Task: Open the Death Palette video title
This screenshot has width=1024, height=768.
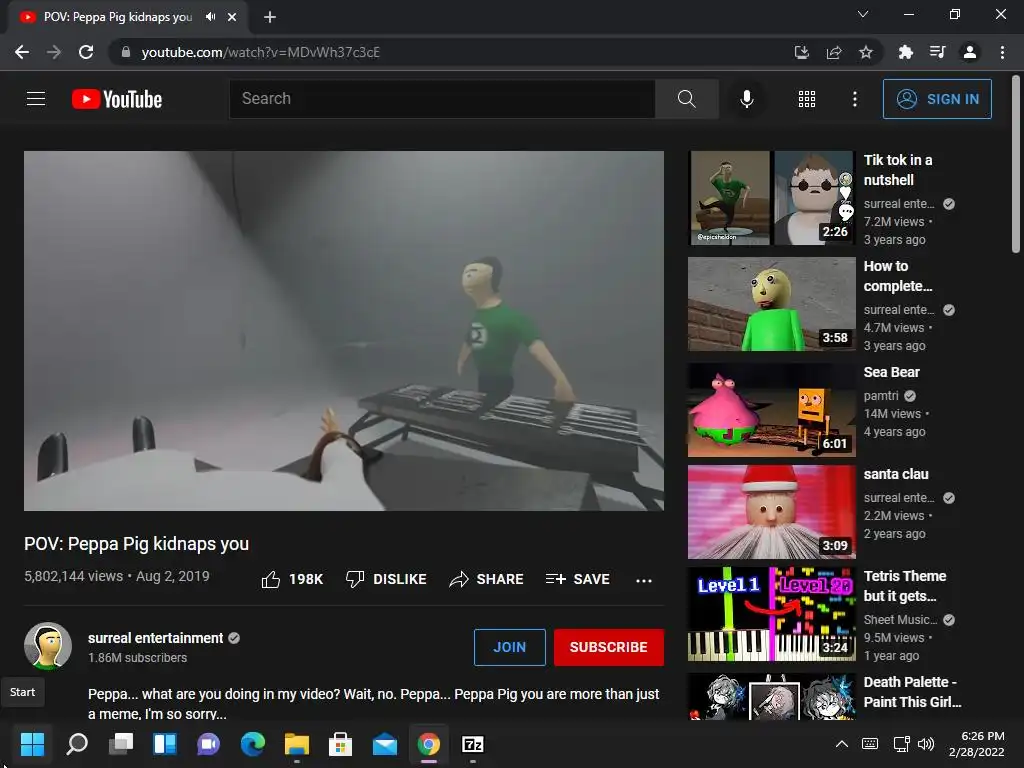Action: (912, 692)
